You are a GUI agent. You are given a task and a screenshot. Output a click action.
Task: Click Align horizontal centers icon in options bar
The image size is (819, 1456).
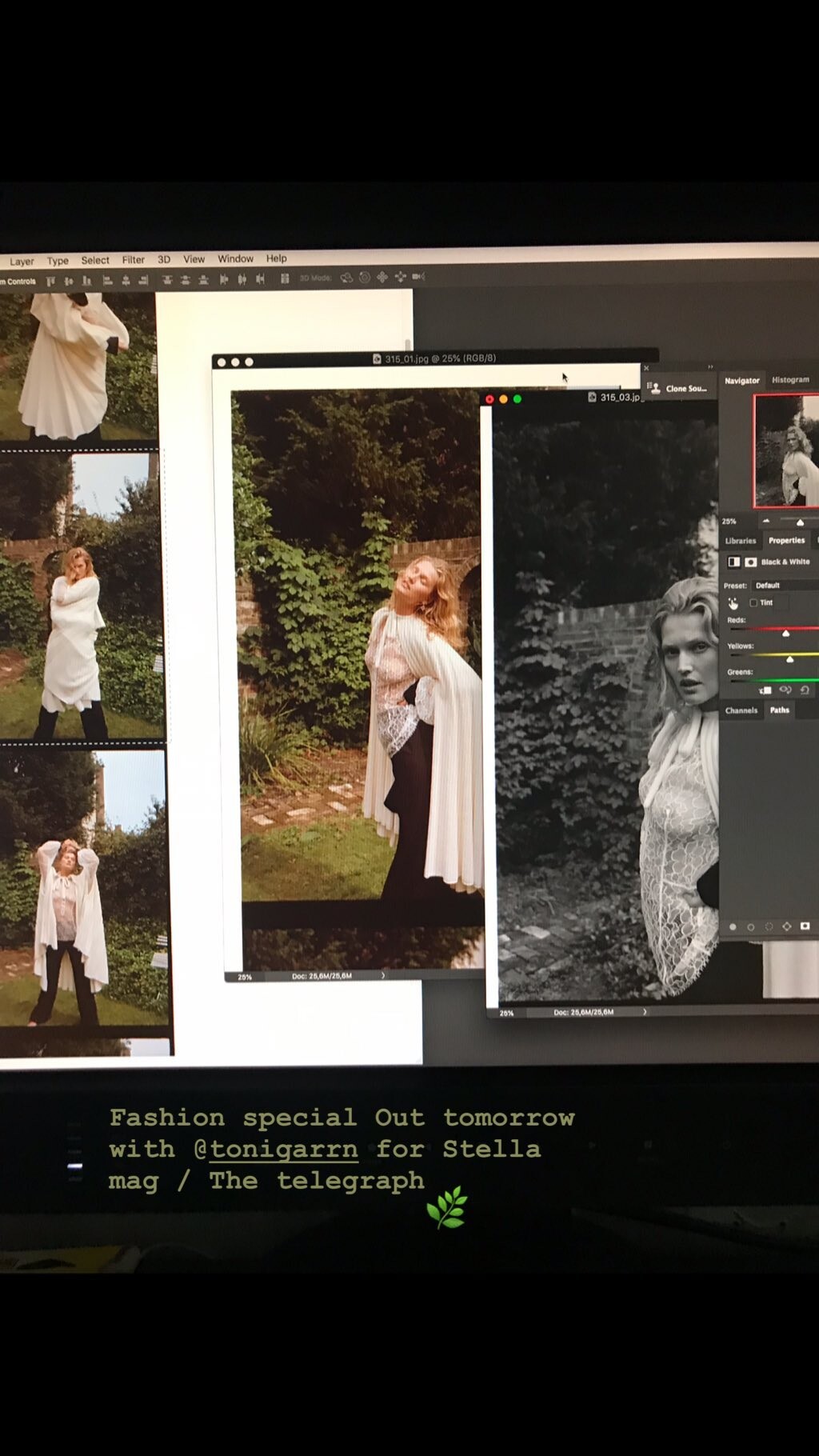[x=126, y=280]
